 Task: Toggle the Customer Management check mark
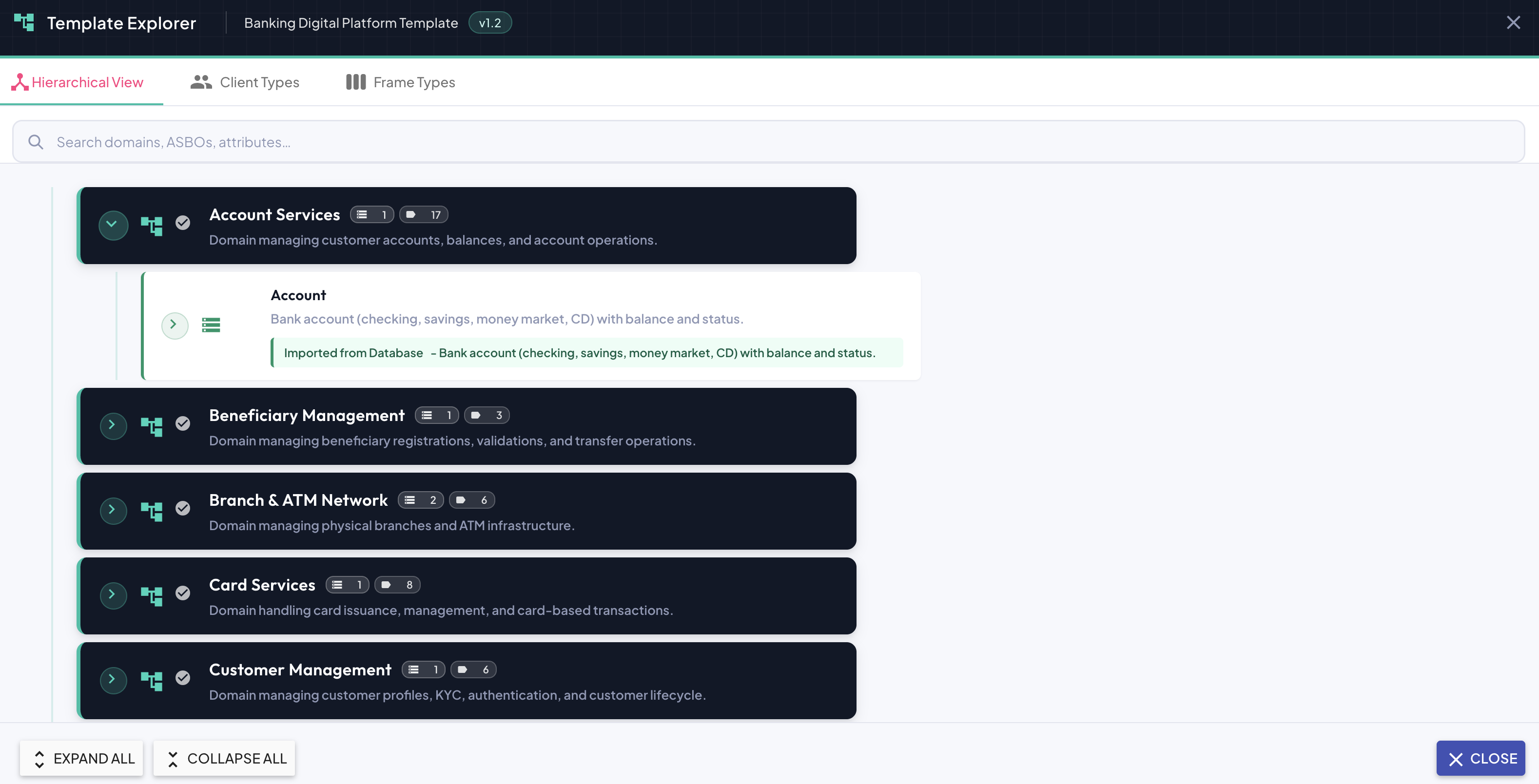point(183,678)
